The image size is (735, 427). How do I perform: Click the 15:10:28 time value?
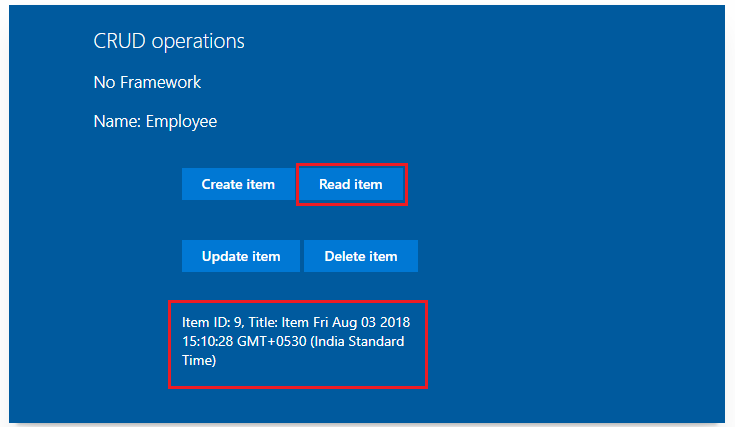pyautogui.click(x=209, y=341)
